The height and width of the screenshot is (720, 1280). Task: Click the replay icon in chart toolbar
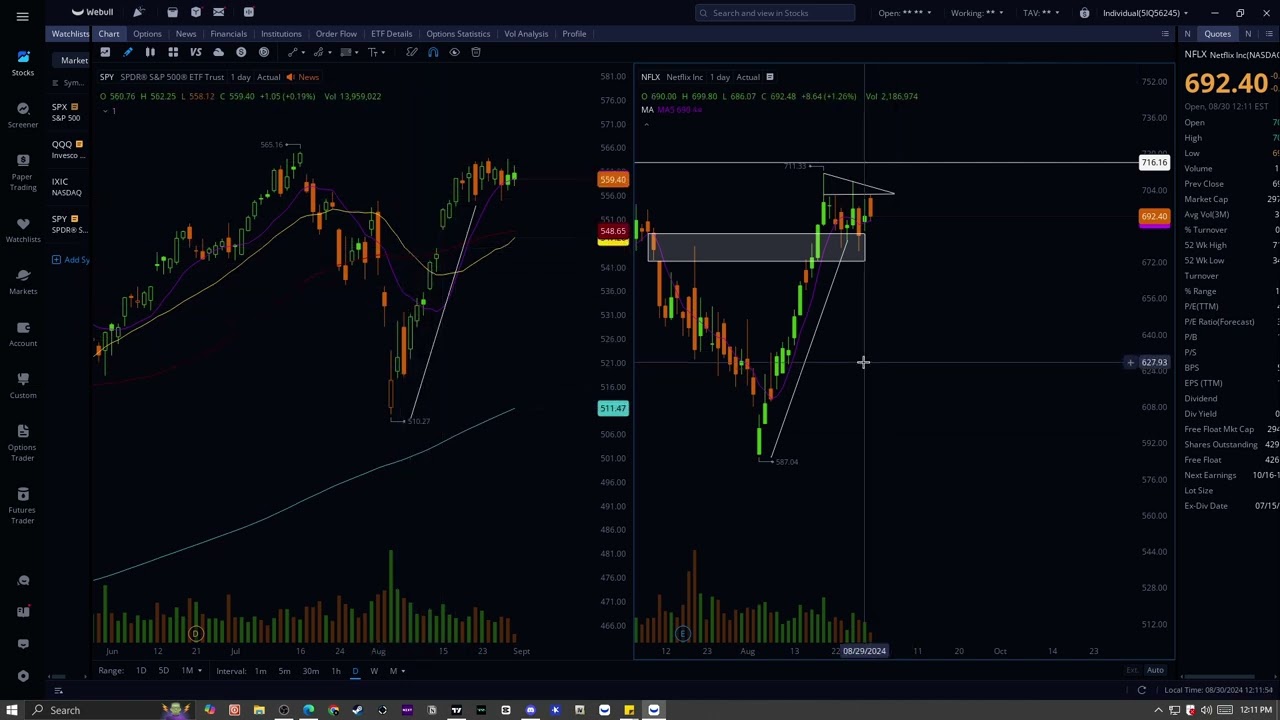(264, 52)
